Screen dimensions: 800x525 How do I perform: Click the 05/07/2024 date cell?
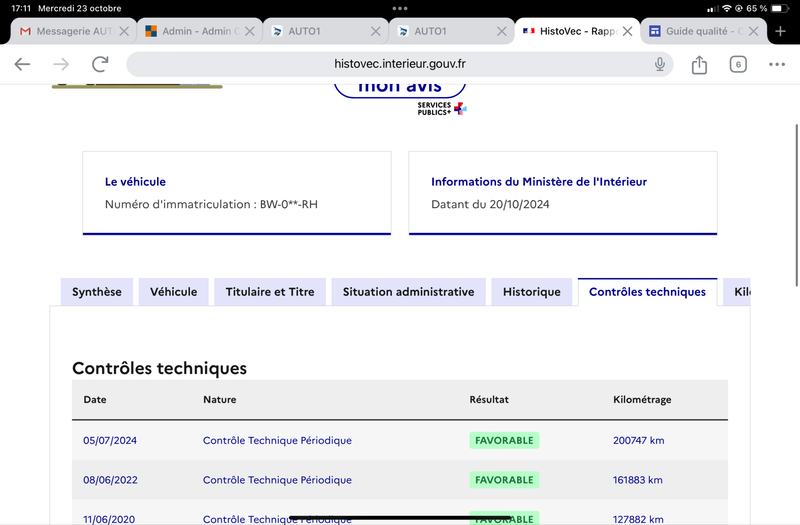pos(110,440)
